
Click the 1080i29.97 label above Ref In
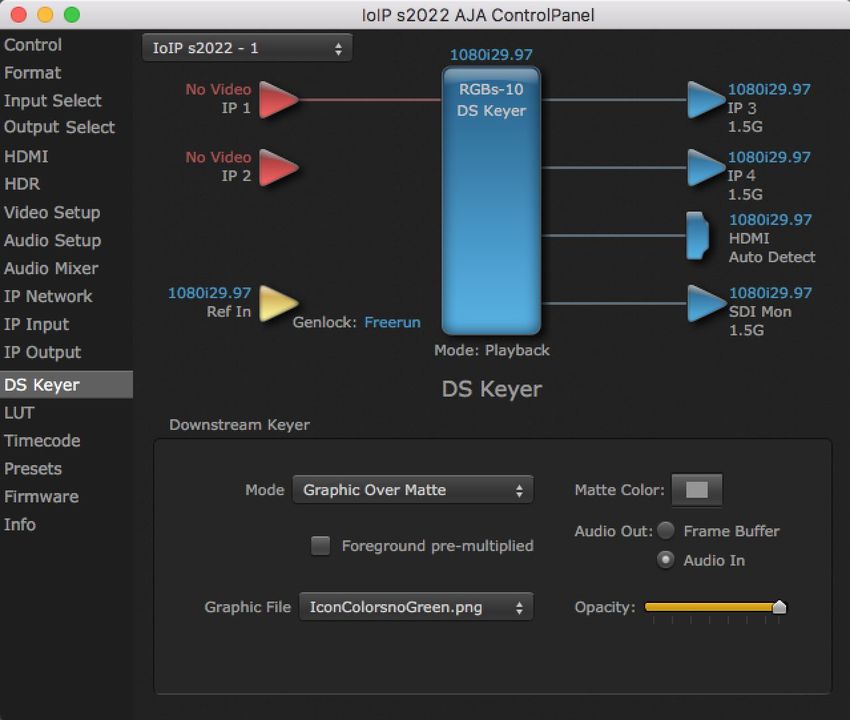(x=210, y=293)
